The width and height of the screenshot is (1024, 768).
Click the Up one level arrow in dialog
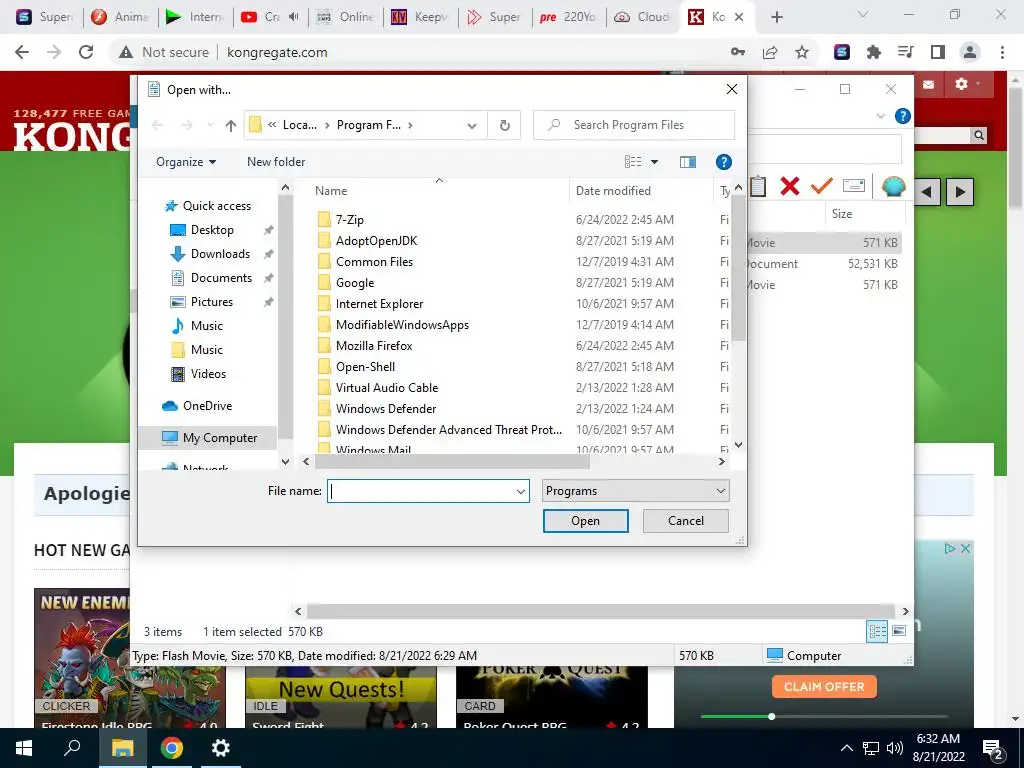231,125
